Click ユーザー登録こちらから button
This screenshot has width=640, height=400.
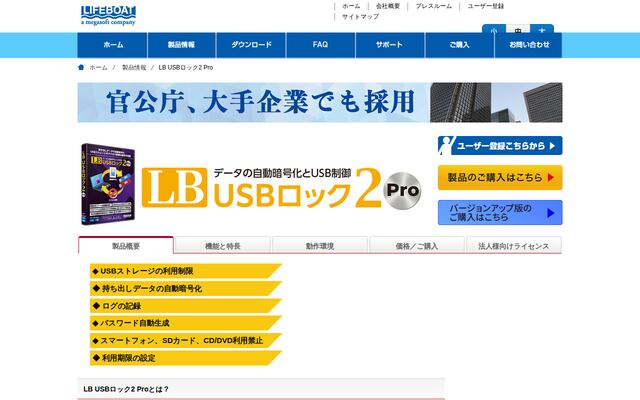point(500,146)
